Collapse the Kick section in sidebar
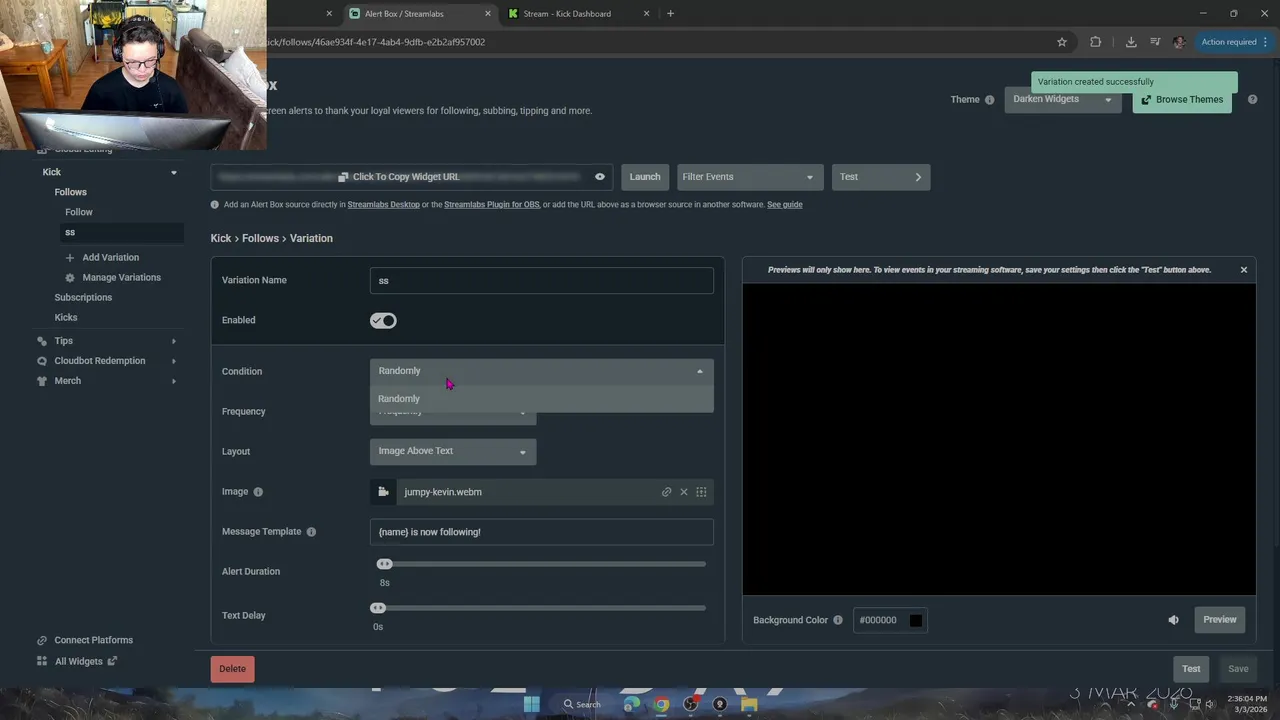Image resolution: width=1280 pixels, height=720 pixels. click(173, 172)
